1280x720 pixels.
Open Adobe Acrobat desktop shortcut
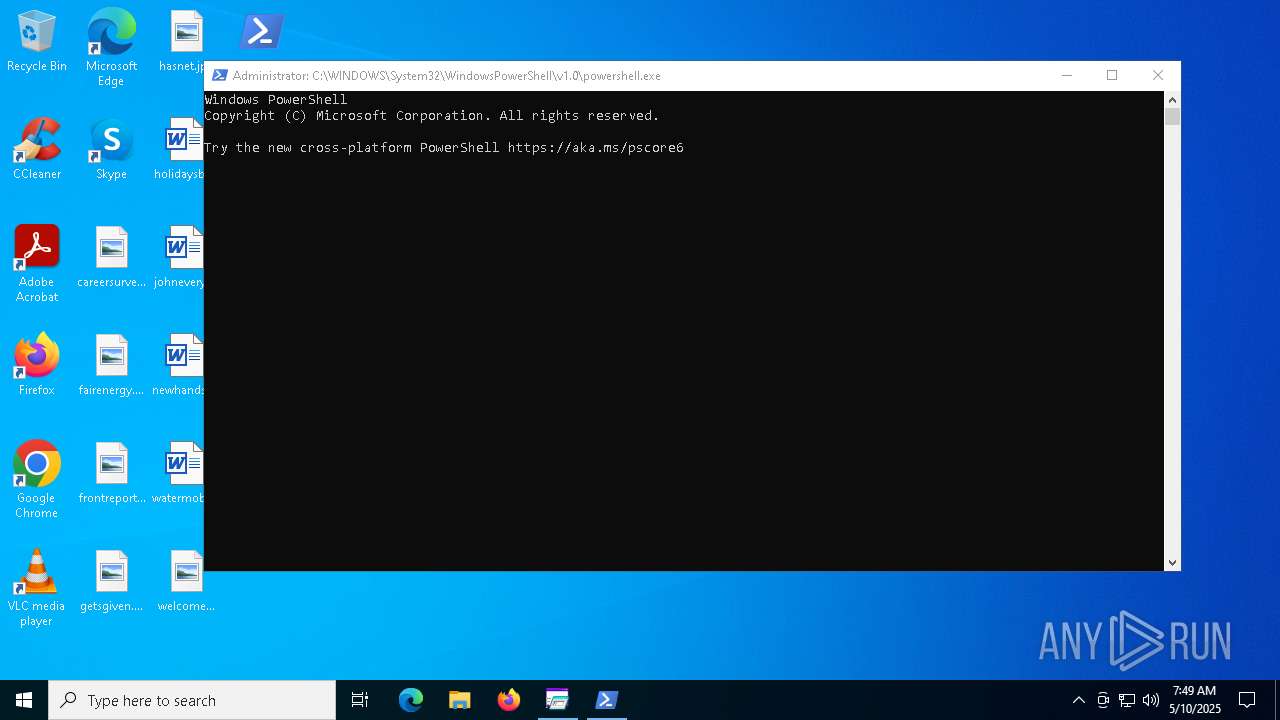coord(37,264)
